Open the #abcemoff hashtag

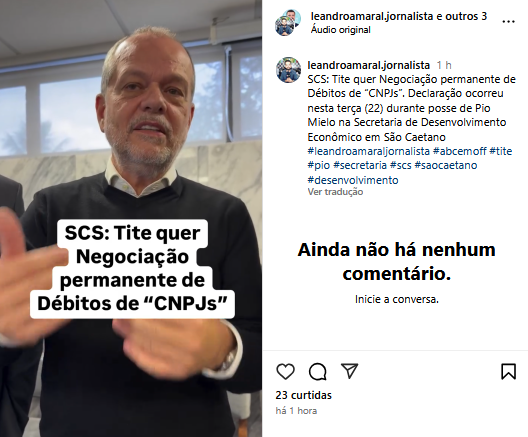[460, 151]
